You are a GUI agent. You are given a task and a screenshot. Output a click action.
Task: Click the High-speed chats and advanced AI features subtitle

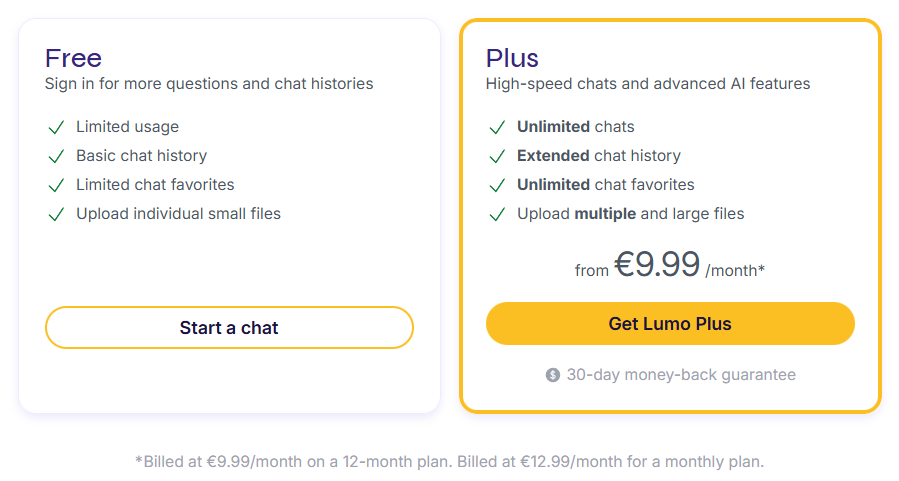pyautogui.click(x=648, y=84)
